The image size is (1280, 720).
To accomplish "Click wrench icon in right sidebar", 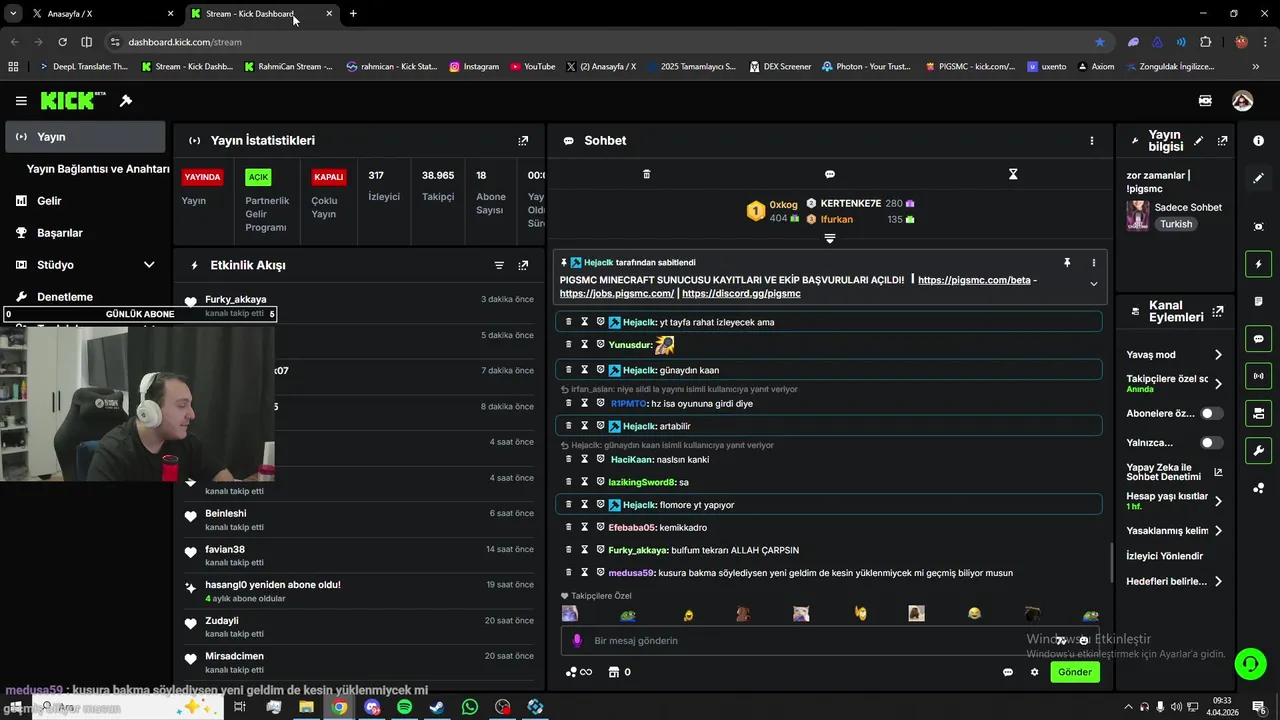I will click(1258, 450).
